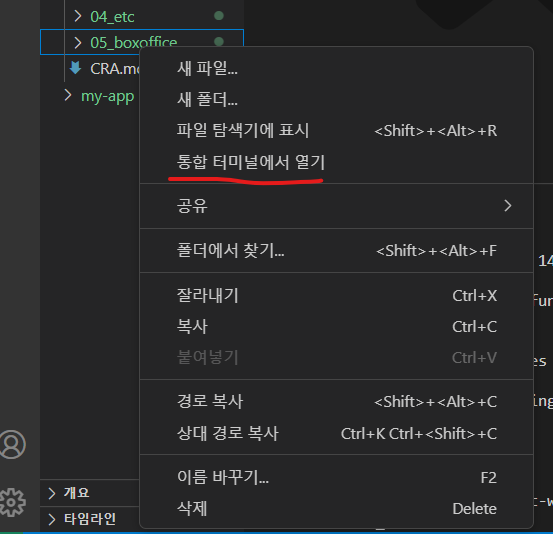Select 폴더에서 찾기... menu entry
The height and width of the screenshot is (534, 553).
(336, 251)
